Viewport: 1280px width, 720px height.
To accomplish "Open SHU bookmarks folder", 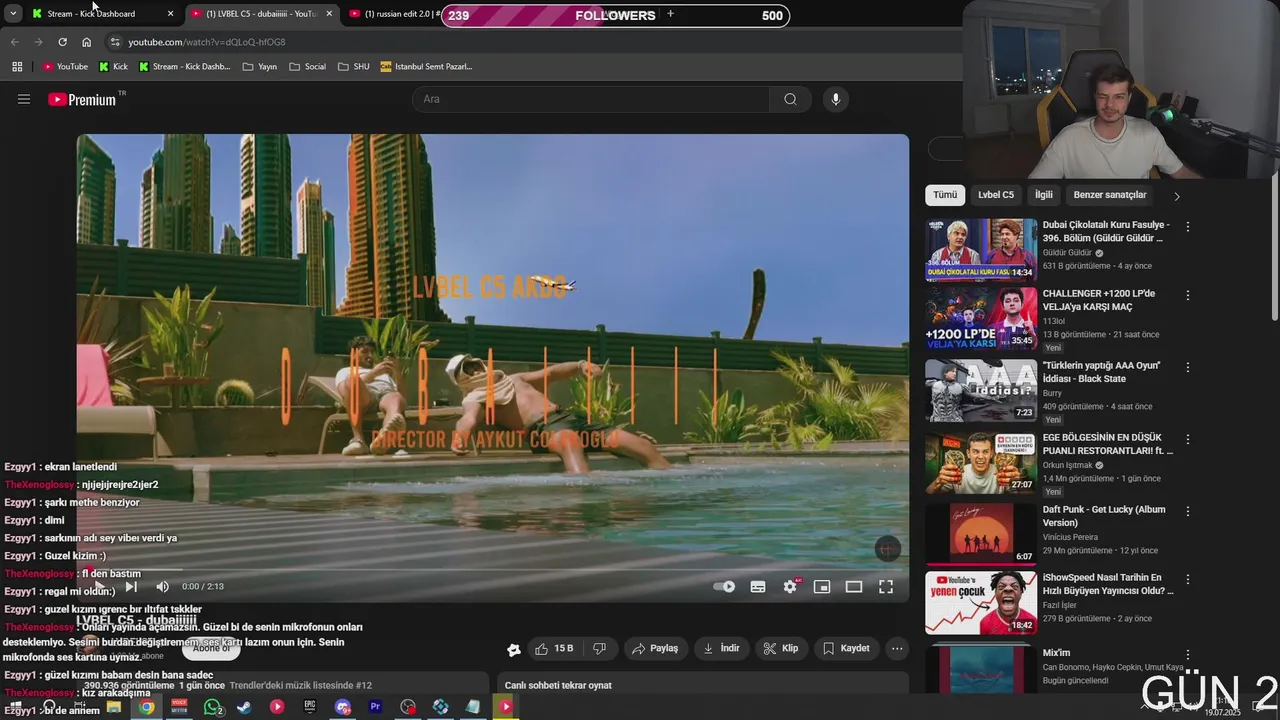I will pos(353,67).
